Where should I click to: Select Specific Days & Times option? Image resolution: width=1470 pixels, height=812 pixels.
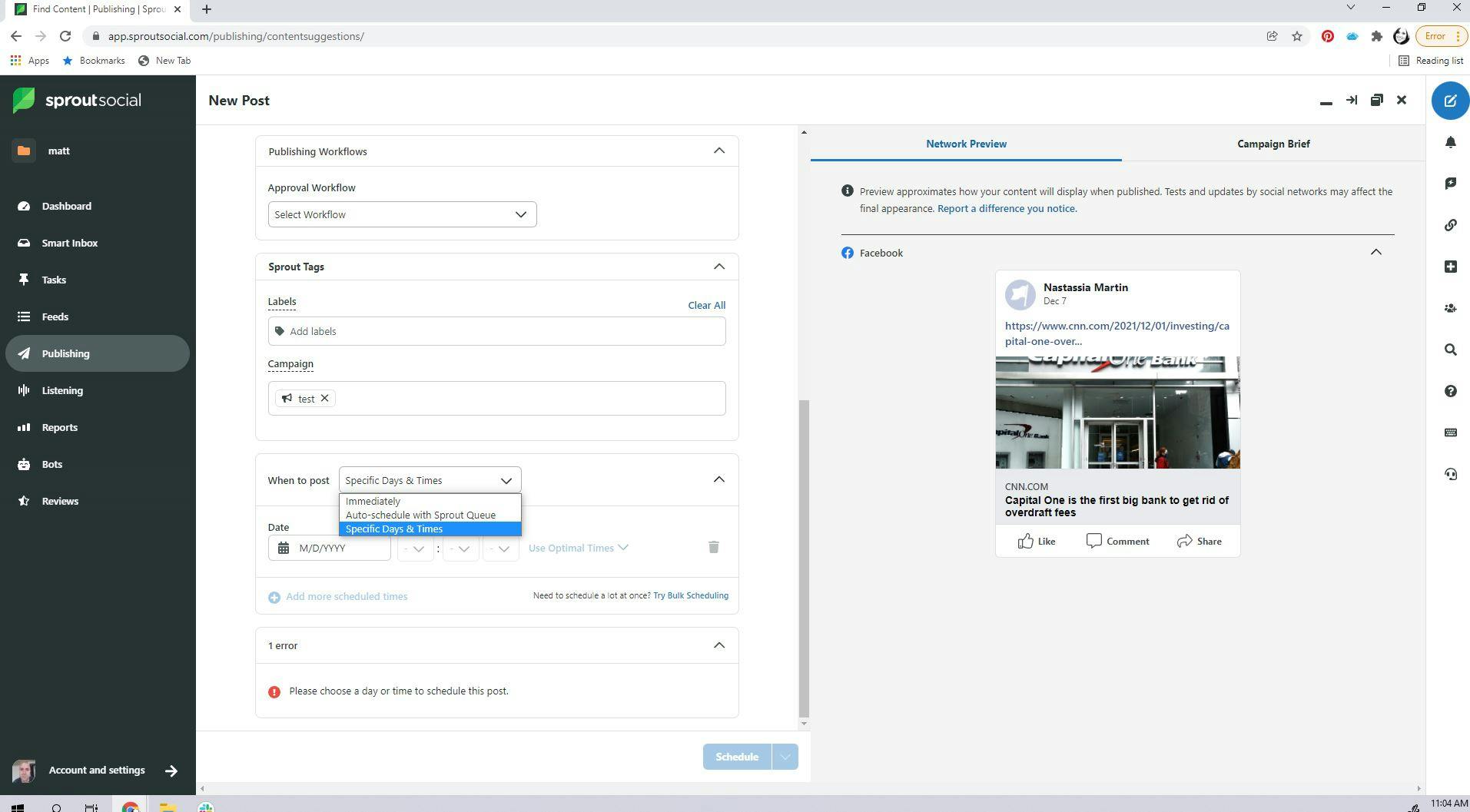pyautogui.click(x=430, y=529)
